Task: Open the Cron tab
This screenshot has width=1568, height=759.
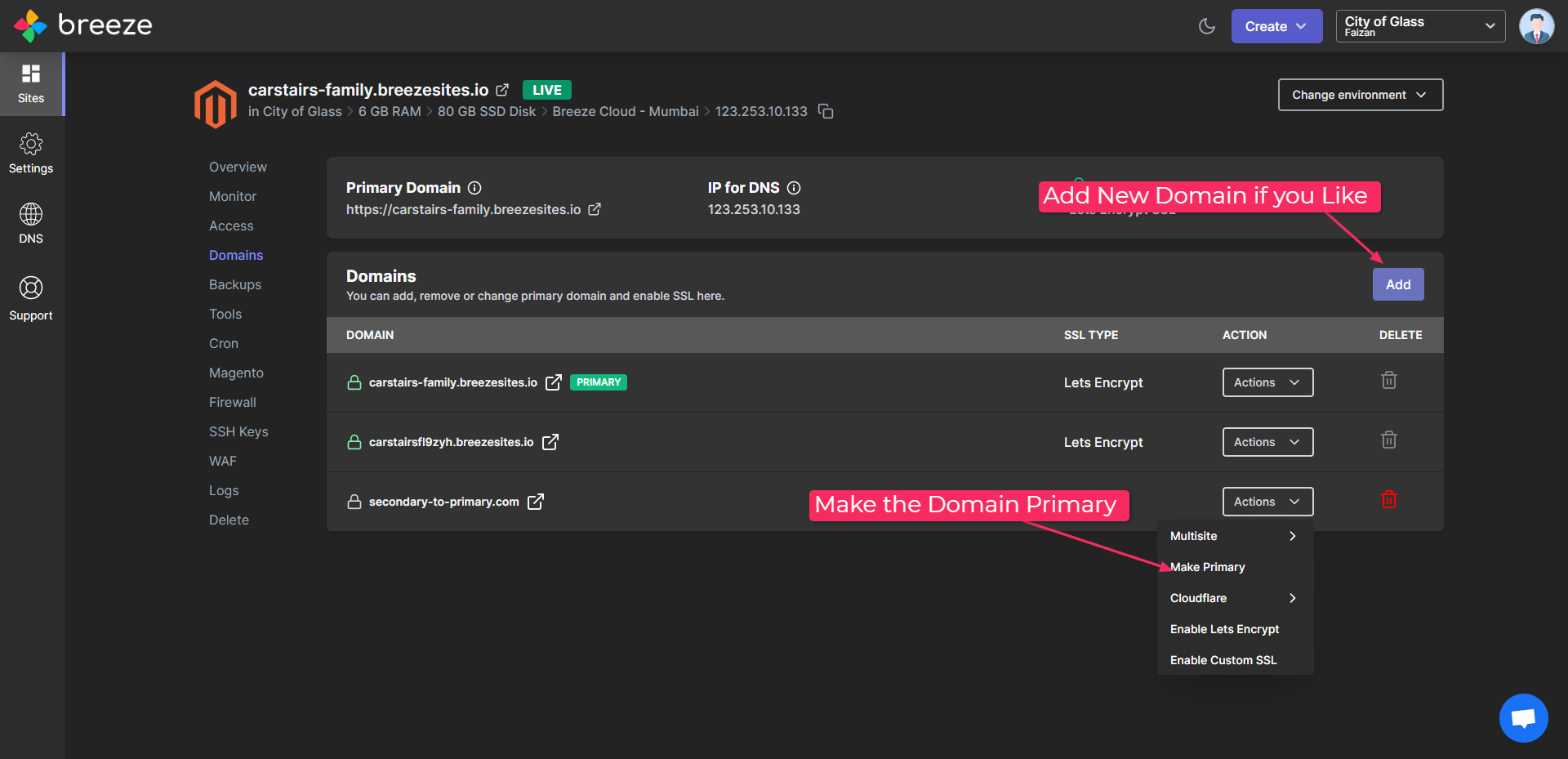Action: 224,343
